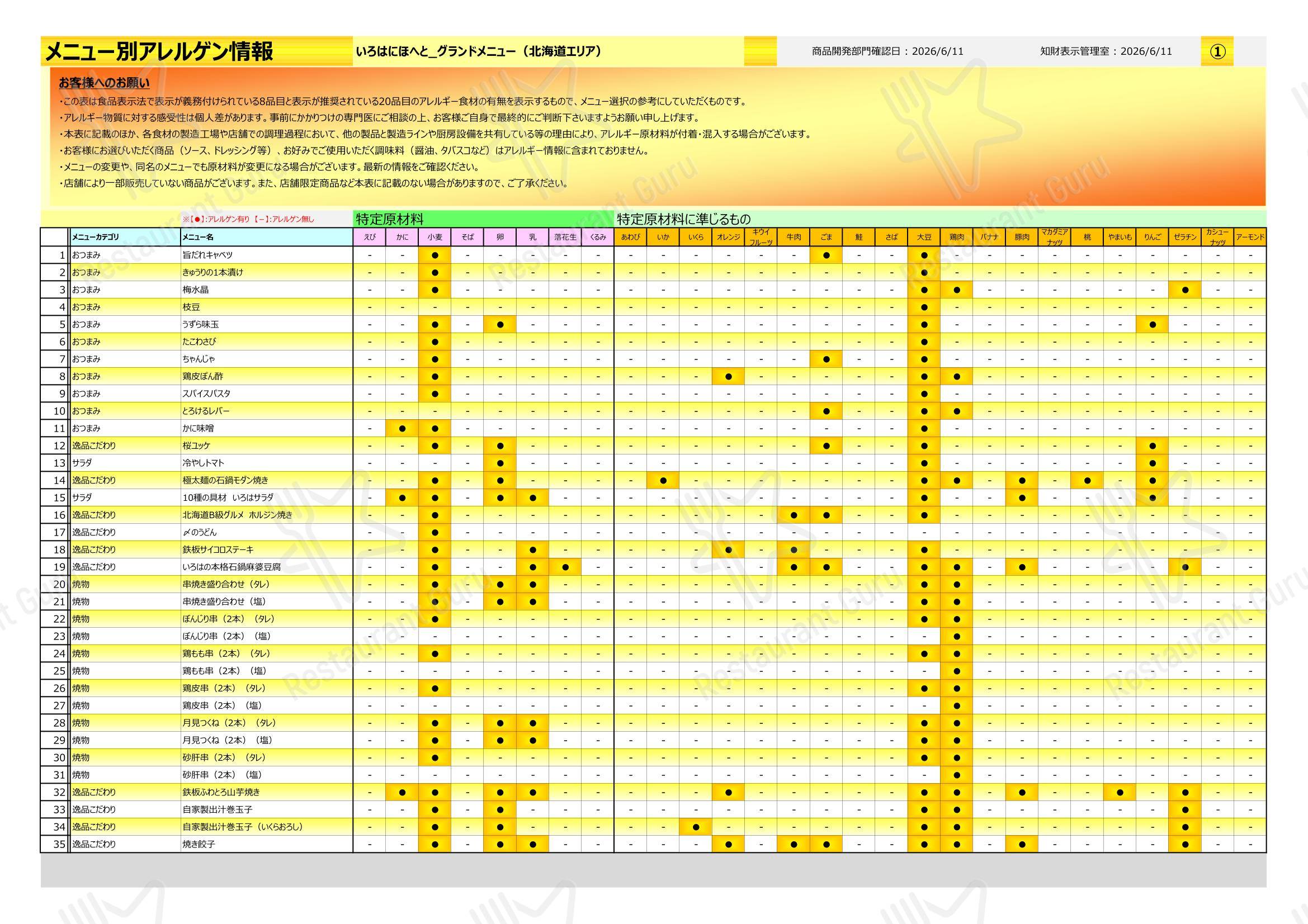Screen dimensions: 1308x924
Task: Click menu name 焼き餃子
Action: 199,844
